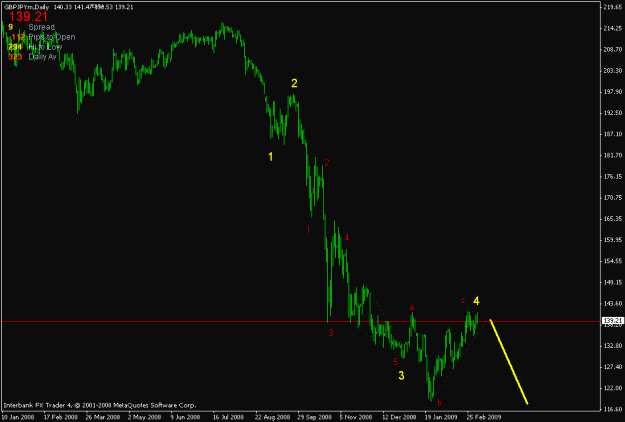Select the Spread indicator label

41,27
